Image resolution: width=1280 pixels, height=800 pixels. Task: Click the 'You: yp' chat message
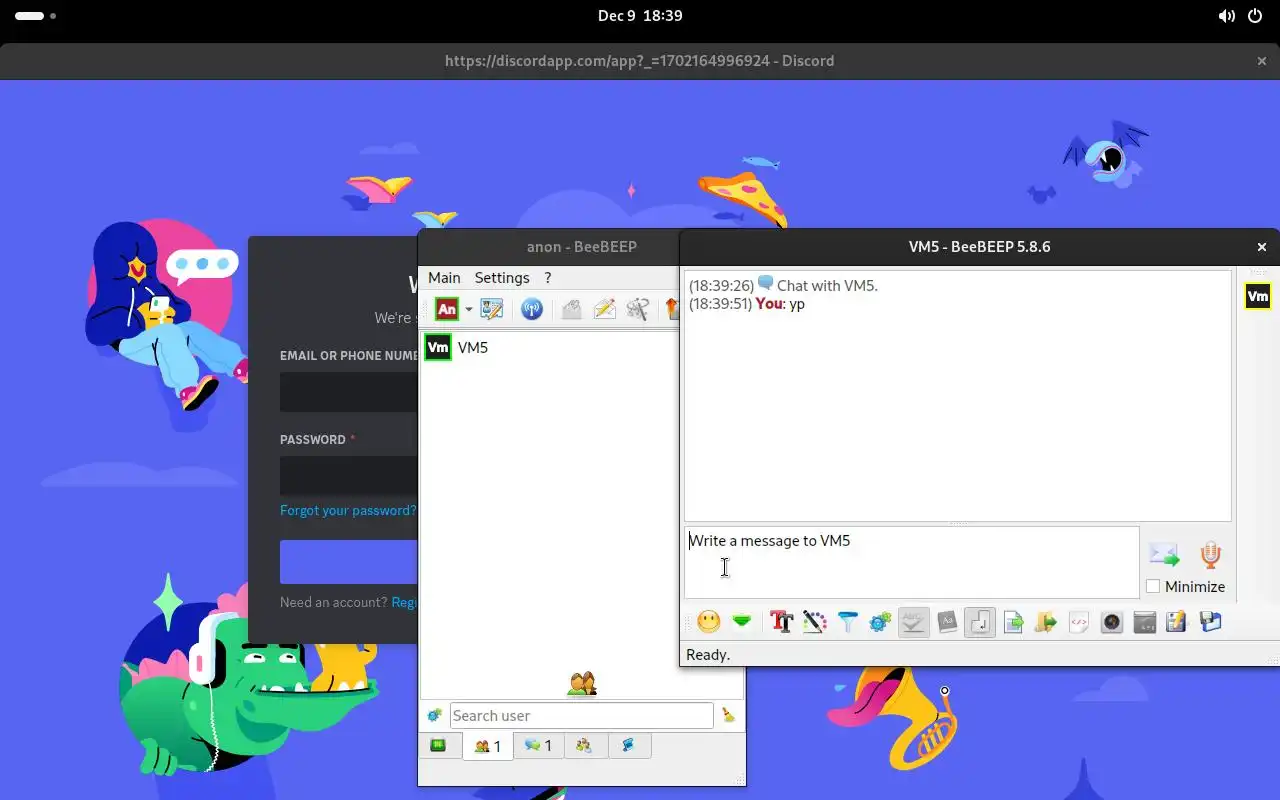(747, 304)
